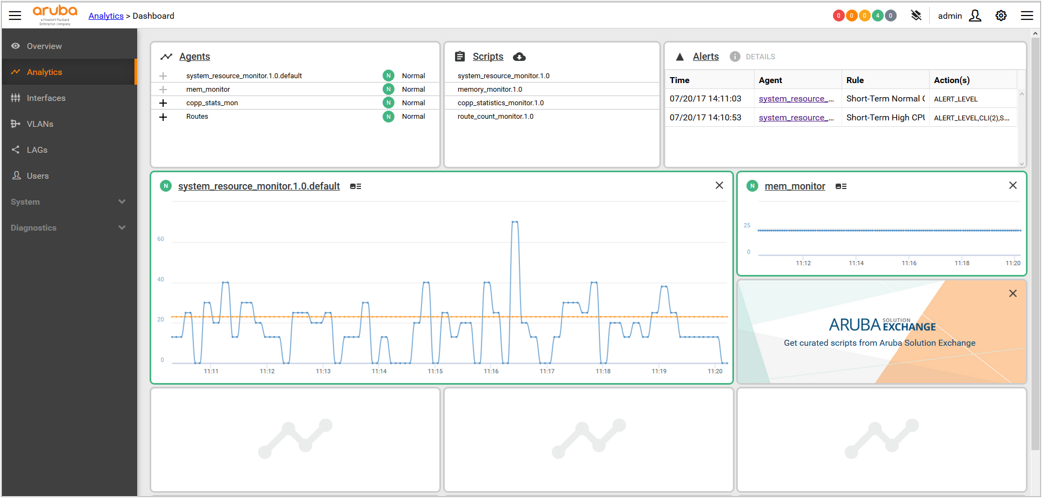
Task: Open LAGs in the sidebar
Action: 68,150
